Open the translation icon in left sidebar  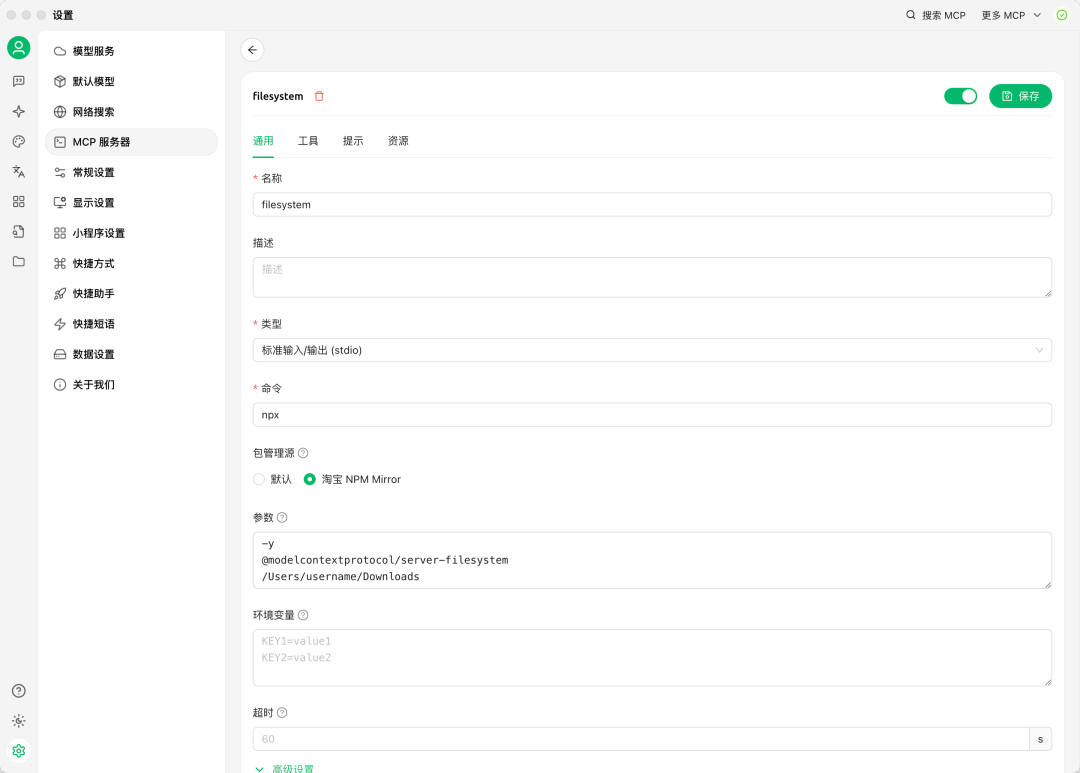click(18, 172)
